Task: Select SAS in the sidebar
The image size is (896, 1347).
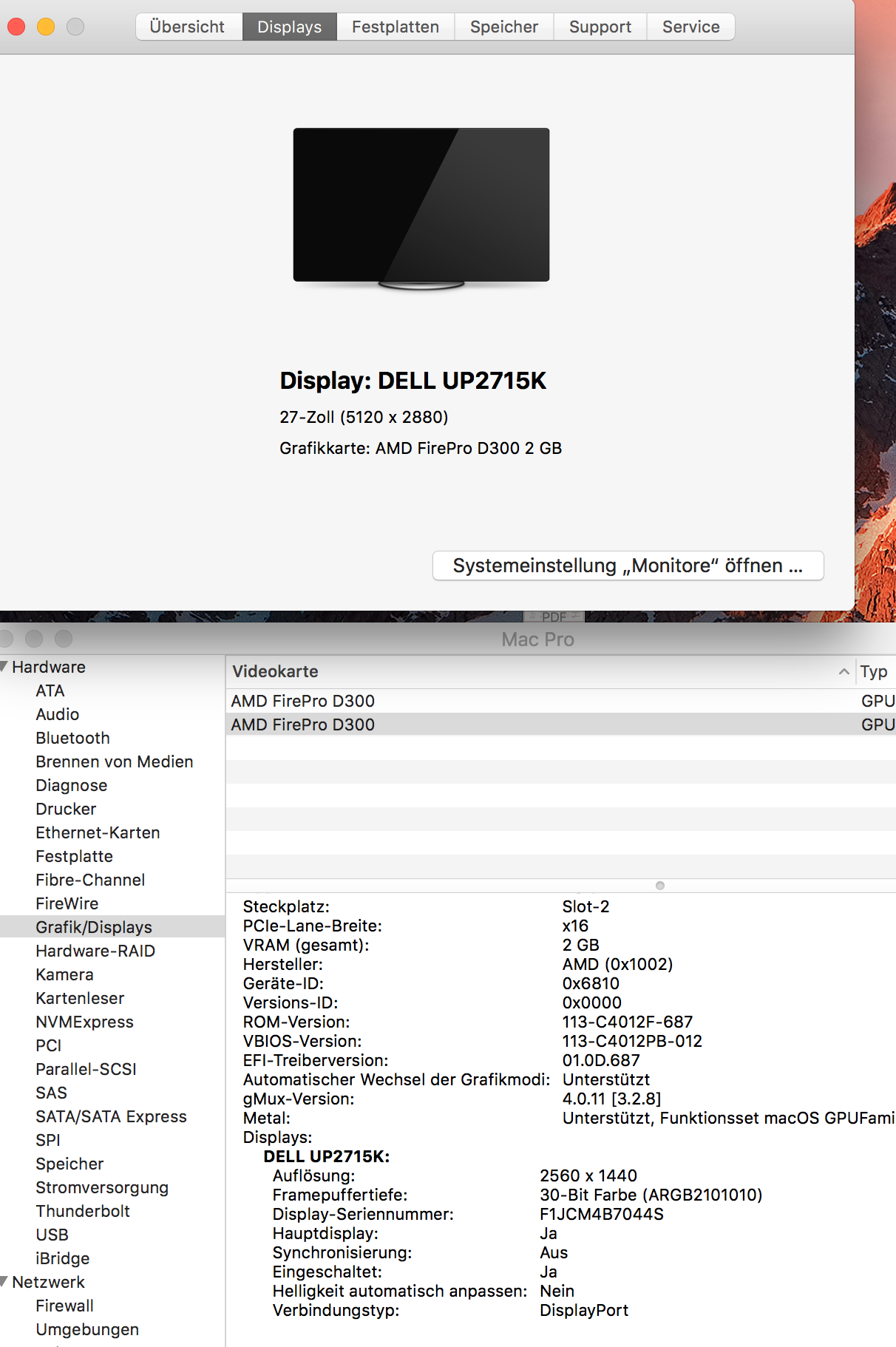Action: (x=51, y=1093)
